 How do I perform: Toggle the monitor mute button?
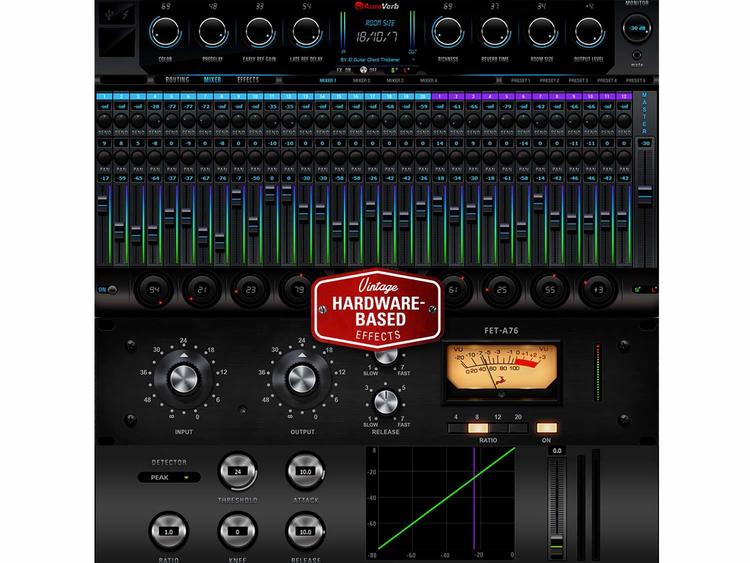(x=637, y=55)
